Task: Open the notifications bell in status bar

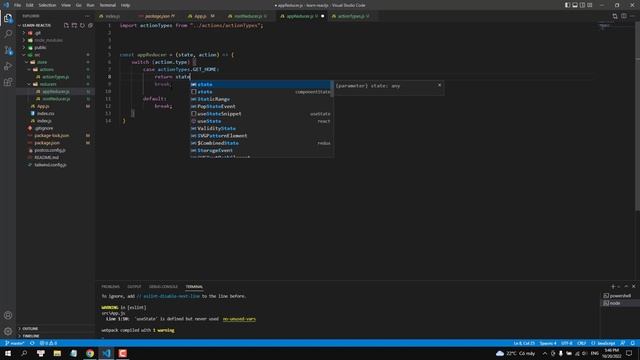Action: click(633, 343)
